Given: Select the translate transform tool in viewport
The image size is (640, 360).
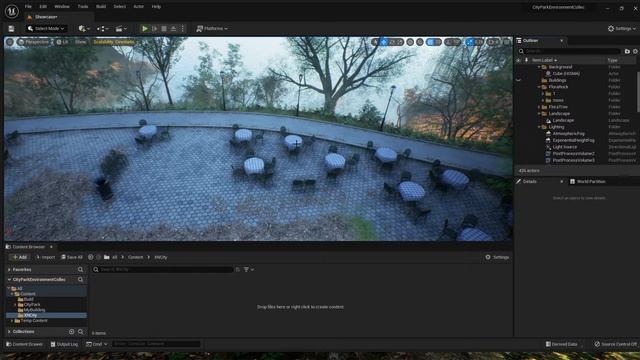Looking at the screenshot, I should point(384,42).
